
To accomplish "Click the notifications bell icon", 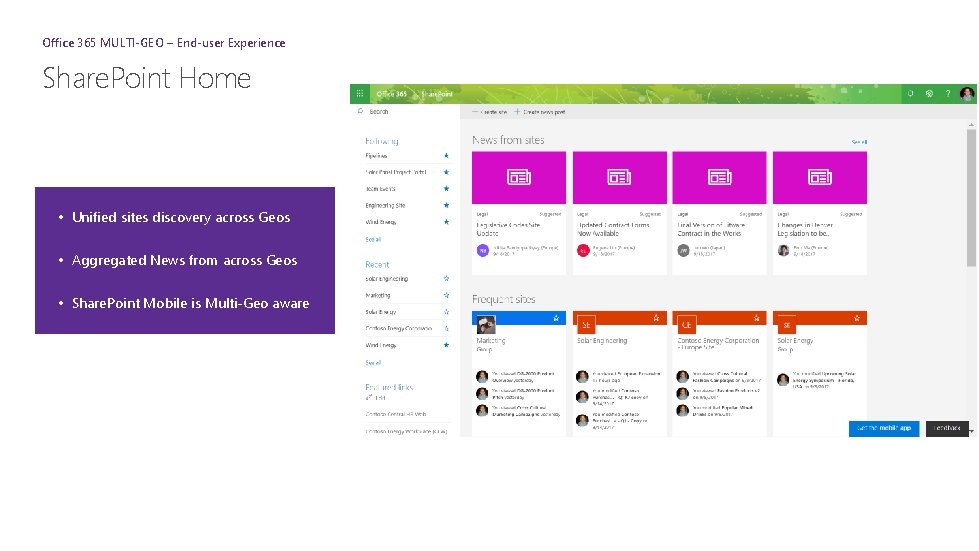I will (x=910, y=94).
